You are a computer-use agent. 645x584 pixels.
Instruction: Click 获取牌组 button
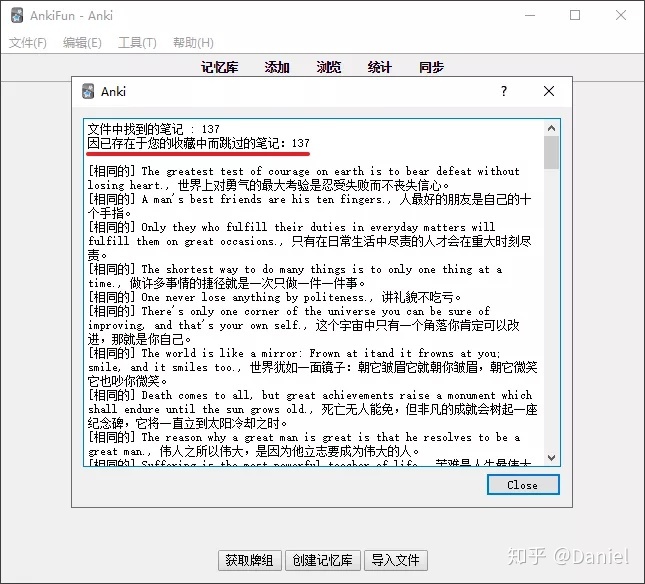tap(250, 560)
